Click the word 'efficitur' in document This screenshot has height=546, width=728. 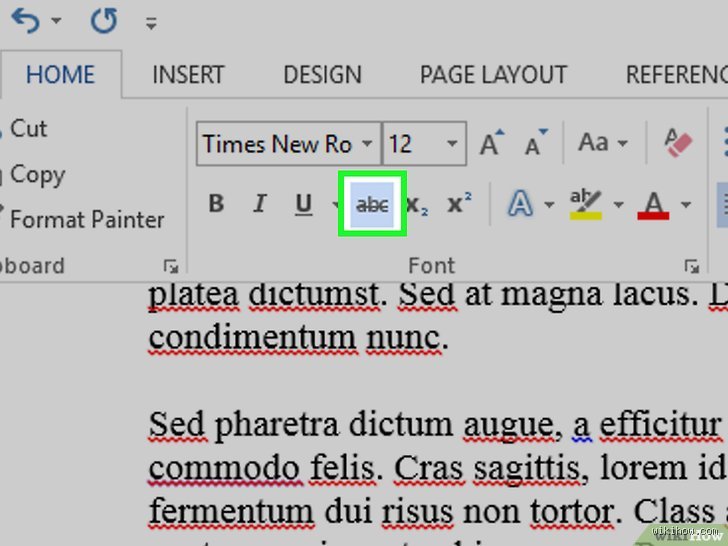(x=660, y=425)
